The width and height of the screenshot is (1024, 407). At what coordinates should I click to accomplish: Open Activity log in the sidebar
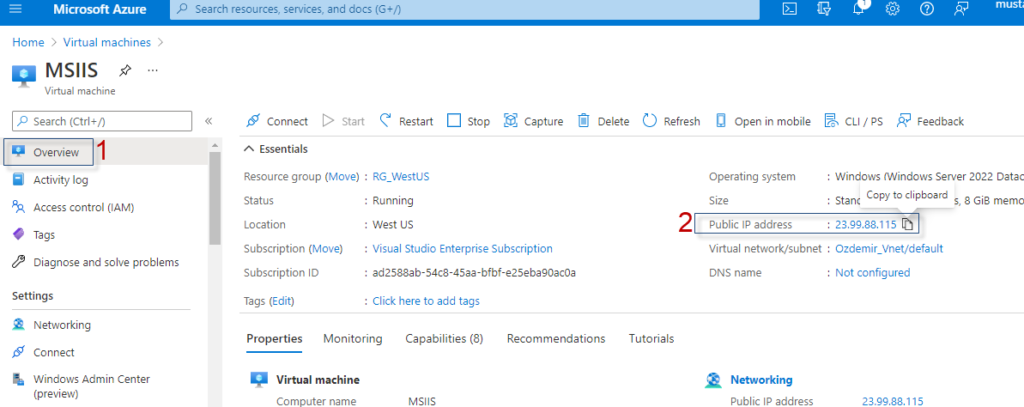pos(61,180)
